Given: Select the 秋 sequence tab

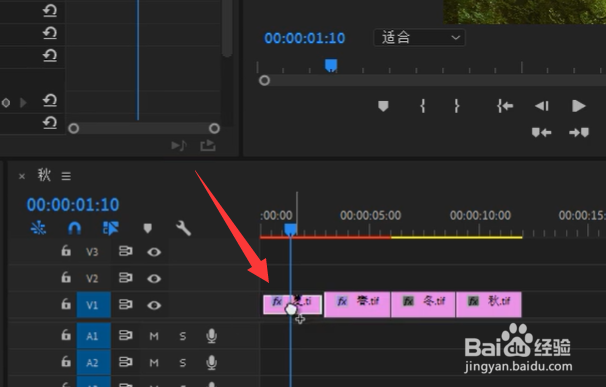Looking at the screenshot, I should (x=44, y=175).
